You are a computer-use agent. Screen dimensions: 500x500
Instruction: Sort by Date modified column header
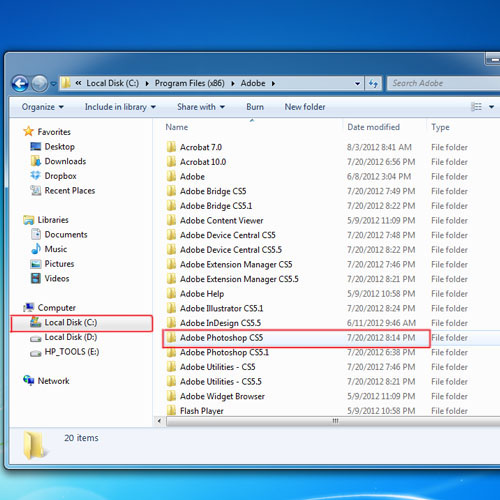(x=373, y=127)
